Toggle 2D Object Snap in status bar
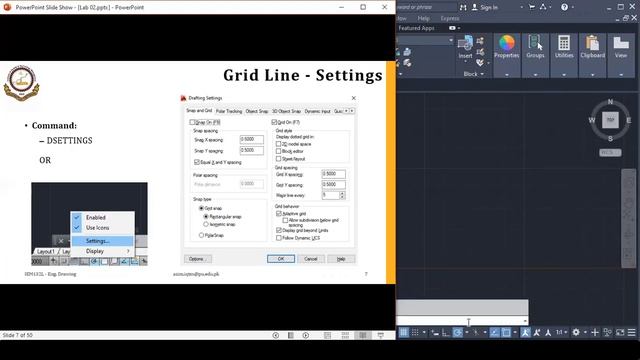 click(506, 332)
